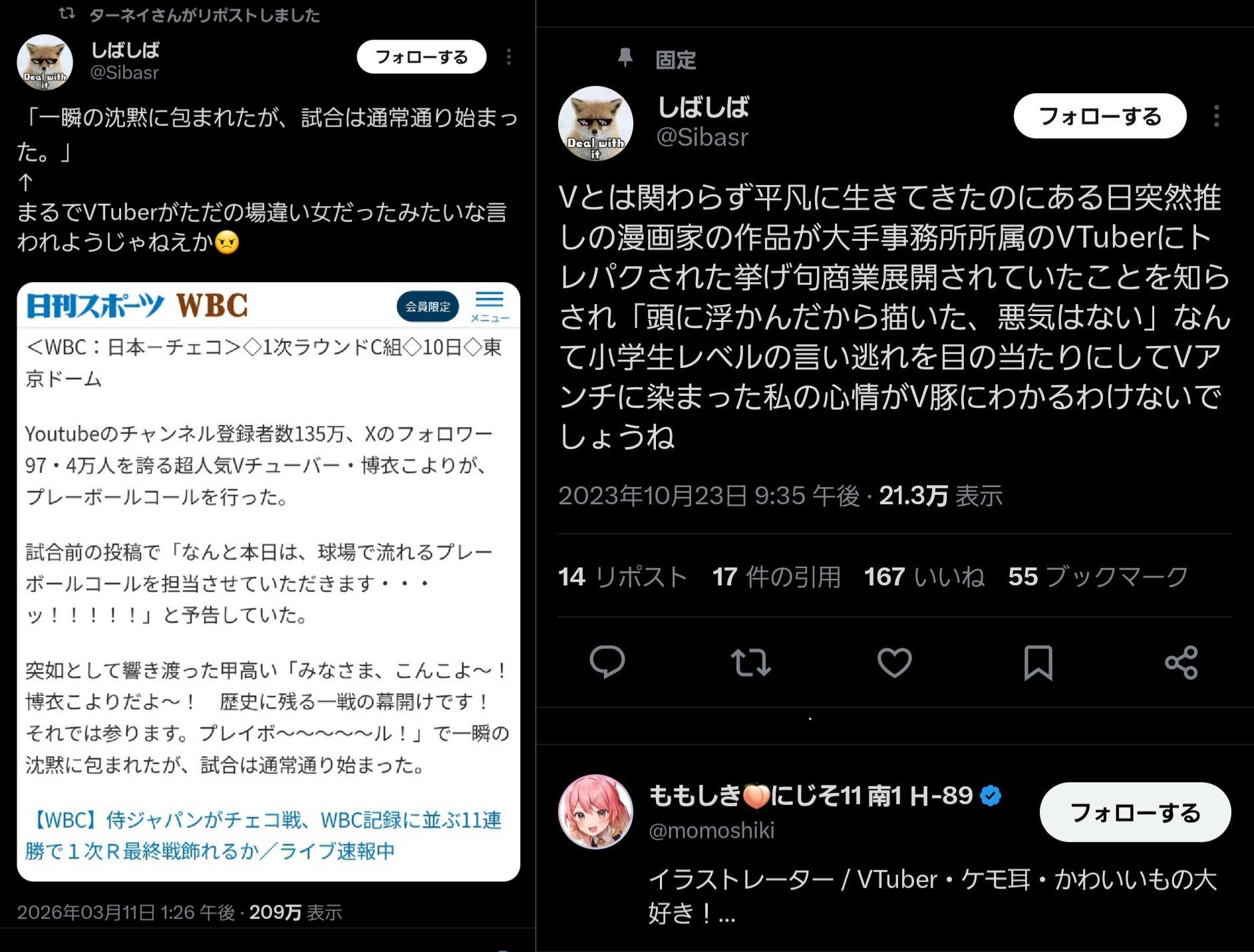Open the three-dot menu on the pinned tweet

tap(1216, 116)
